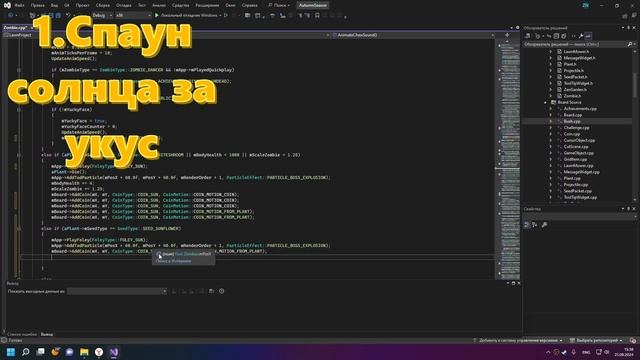This screenshot has width=640, height=360.
Task: Click the Undo arrow in the toolbar
Action: pos(69,16)
